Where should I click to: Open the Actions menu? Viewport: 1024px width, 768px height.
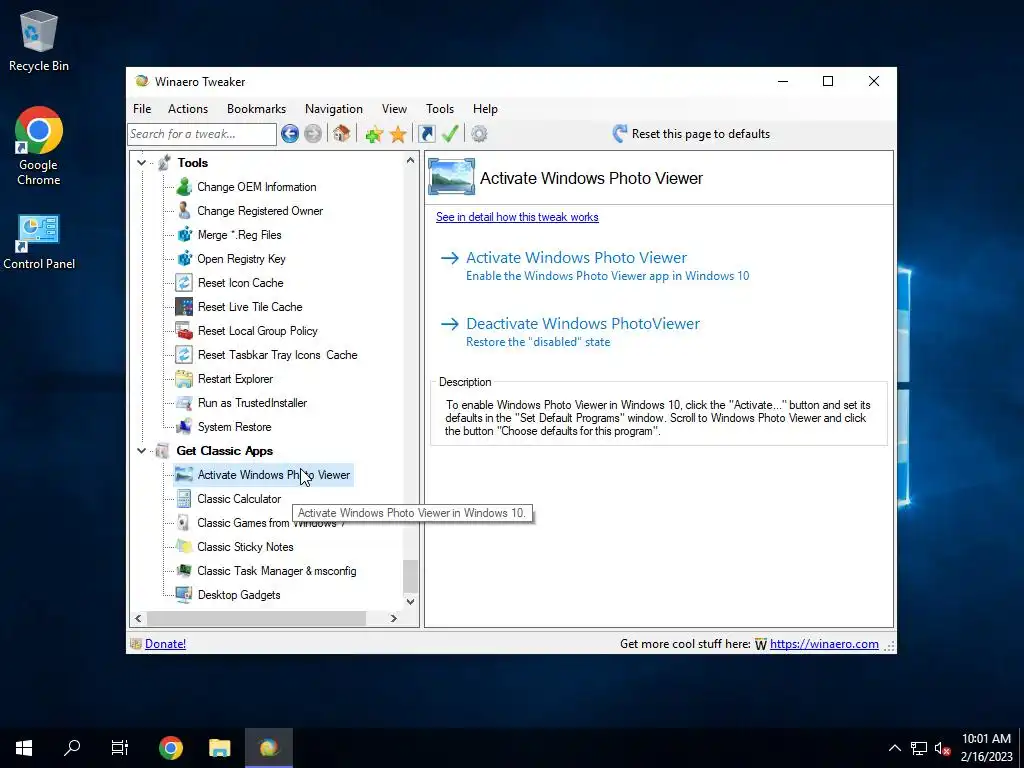point(188,109)
